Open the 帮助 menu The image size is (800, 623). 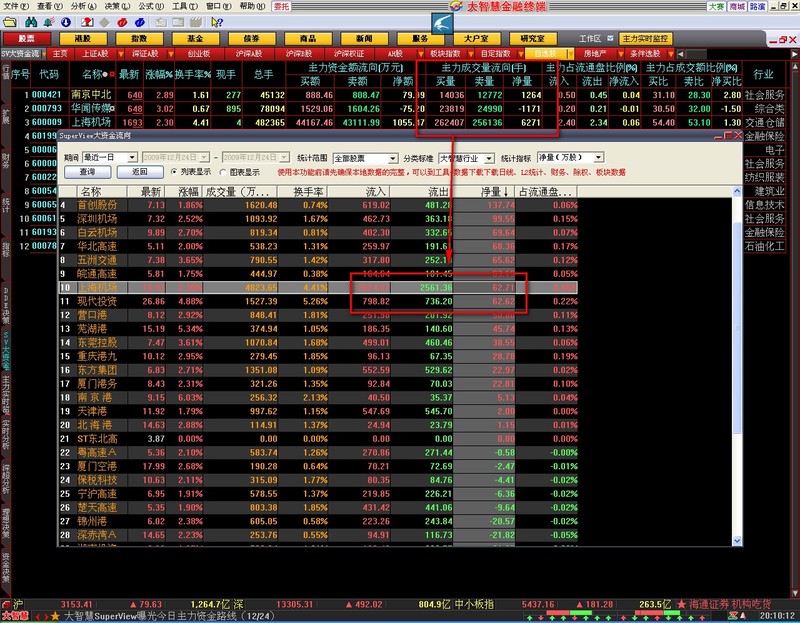tap(252, 6)
